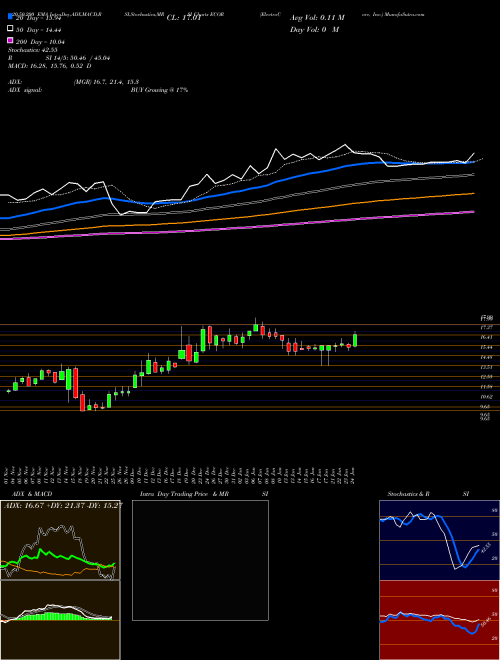This screenshot has width=500, height=660.
Task: Click the '(MGR) 16.7, 21.4, 15.3' ADX values
Action: 106,82
